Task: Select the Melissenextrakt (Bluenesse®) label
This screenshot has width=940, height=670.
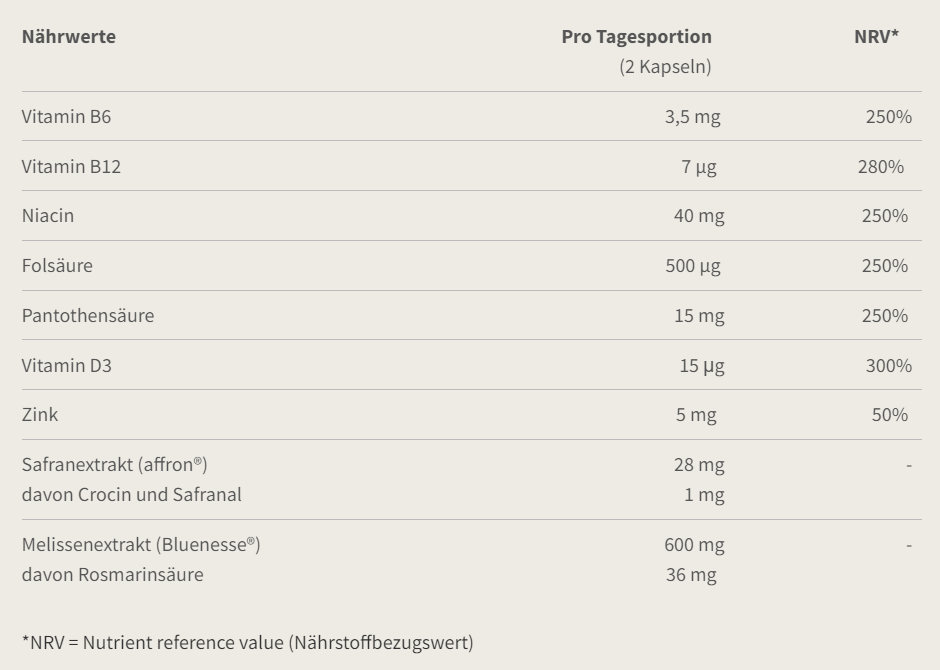Action: [x=141, y=545]
